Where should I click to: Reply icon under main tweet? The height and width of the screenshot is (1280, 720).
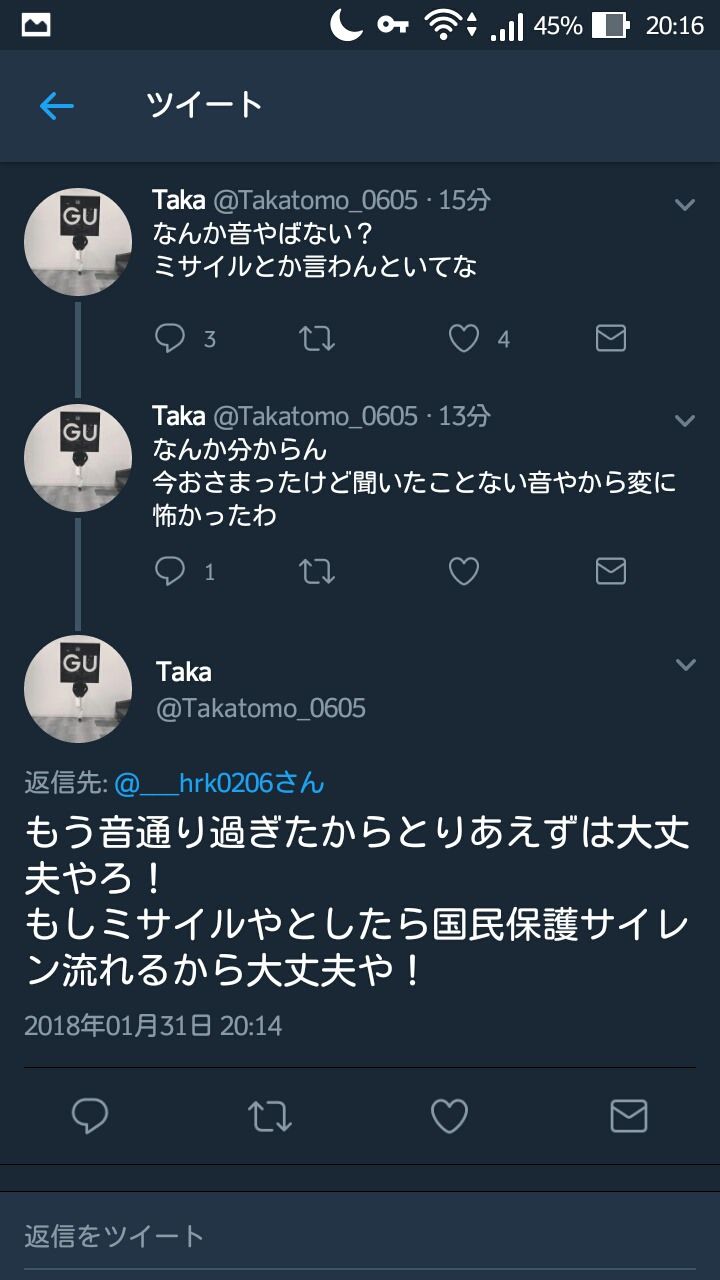(x=90, y=1116)
